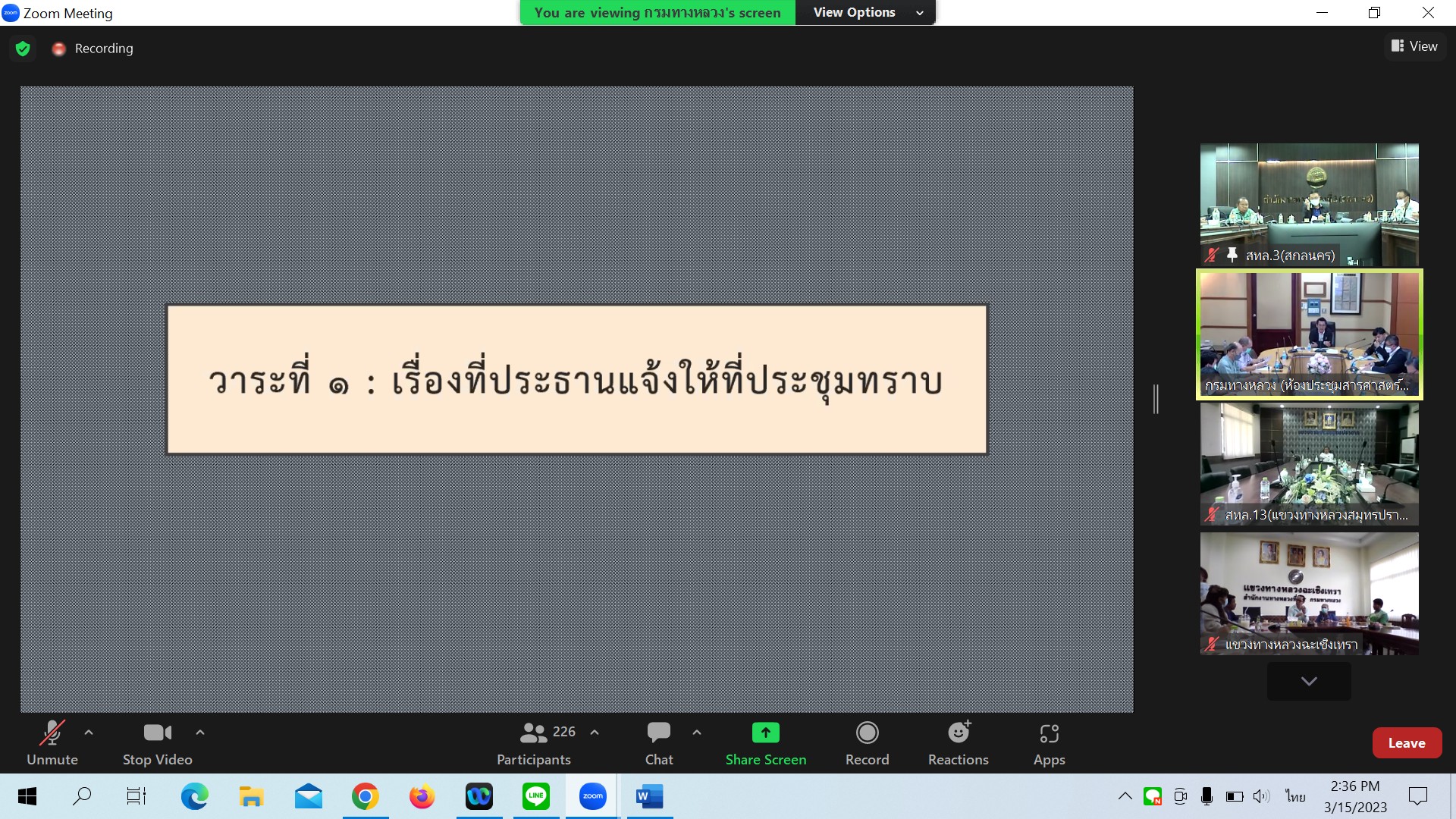Unmute the microphone
Viewport: 1456px width, 819px height.
point(52,743)
